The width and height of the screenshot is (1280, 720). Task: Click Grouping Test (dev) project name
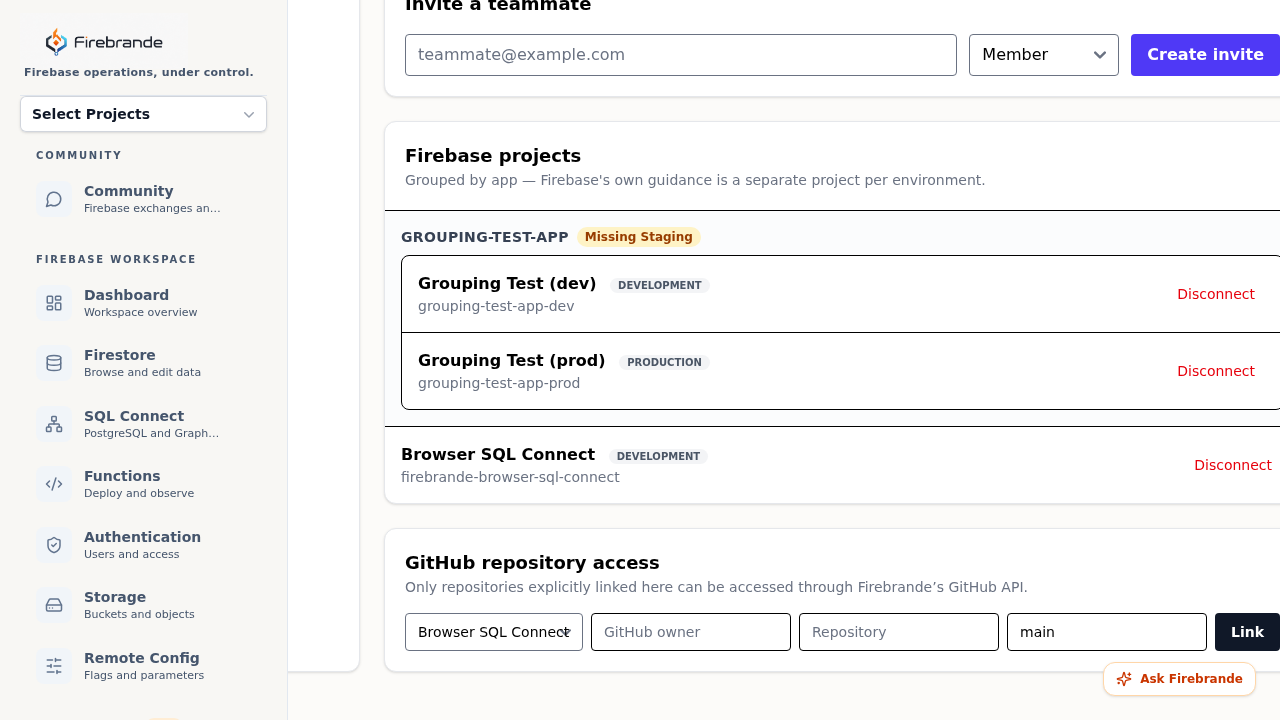point(507,283)
